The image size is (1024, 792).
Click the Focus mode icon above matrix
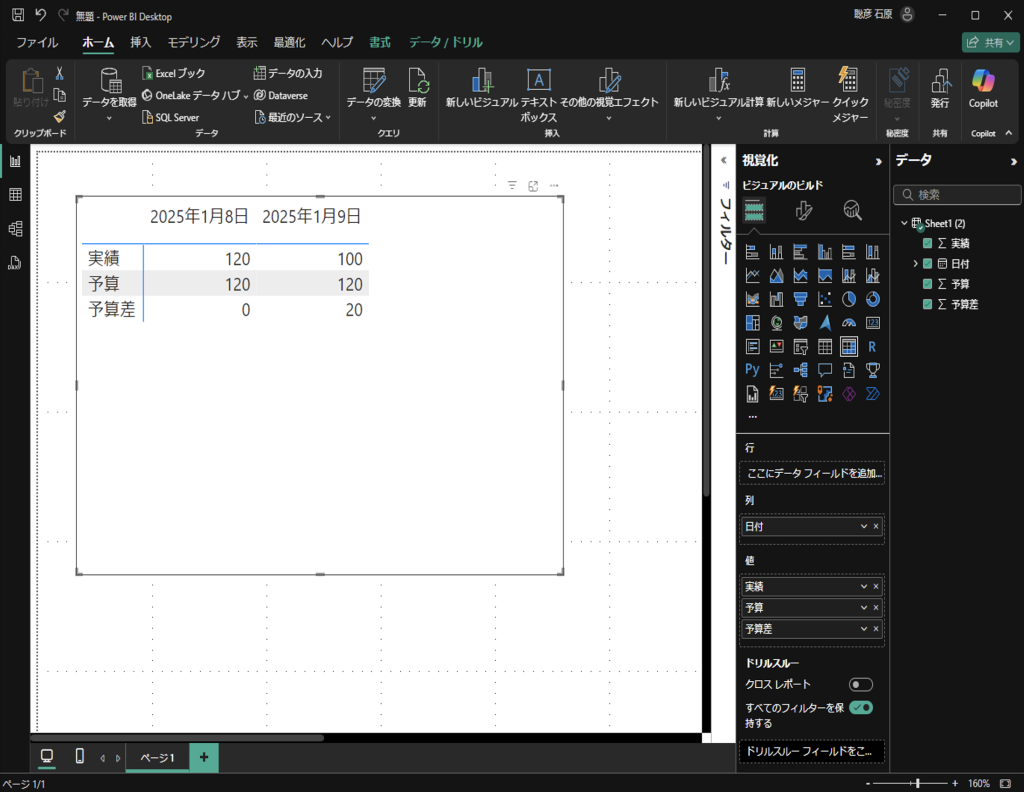pyautogui.click(x=533, y=186)
